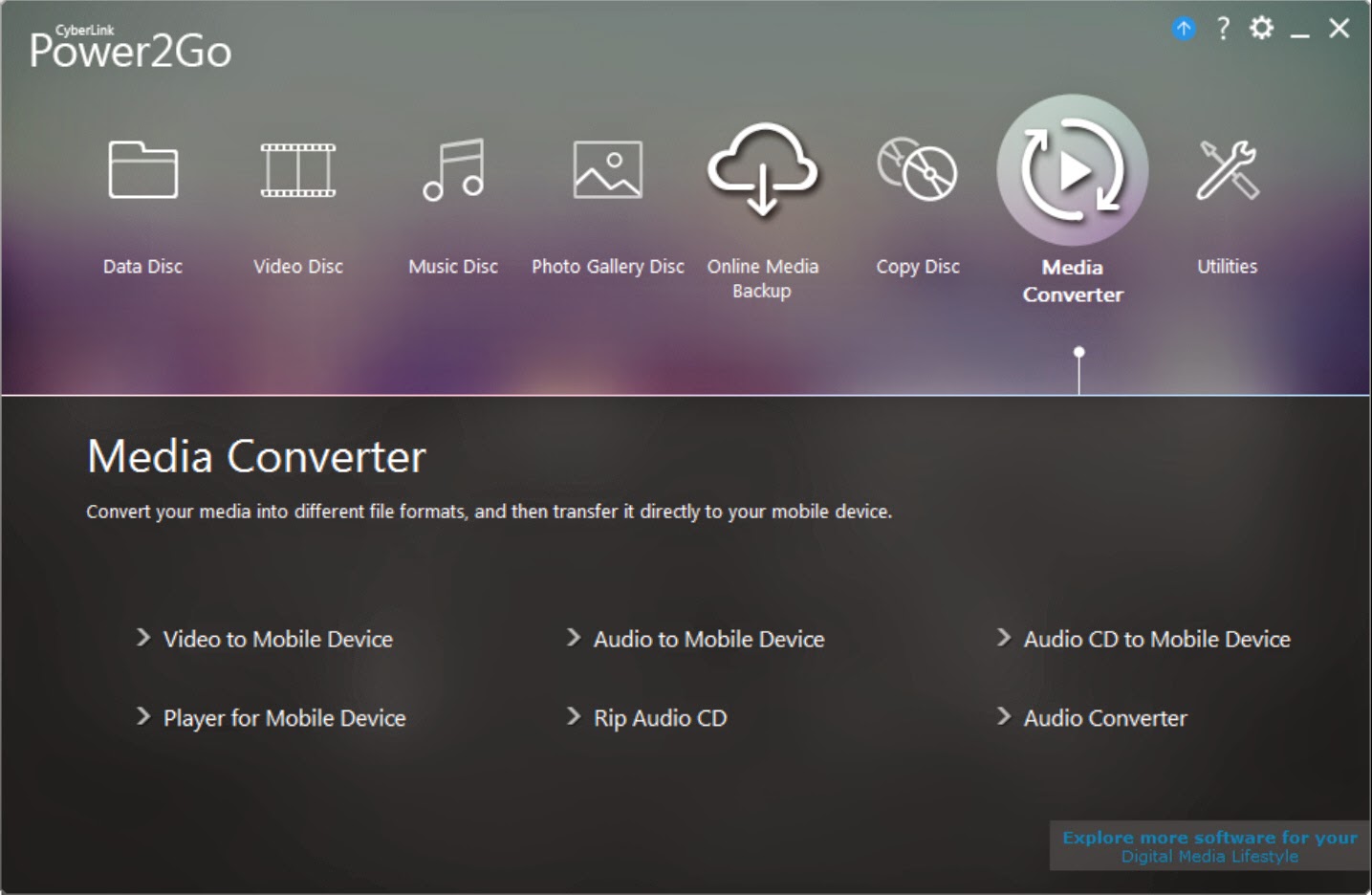Viewport: 1372px width, 895px height.
Task: Switch to the Music Disc label
Action: 453,267
